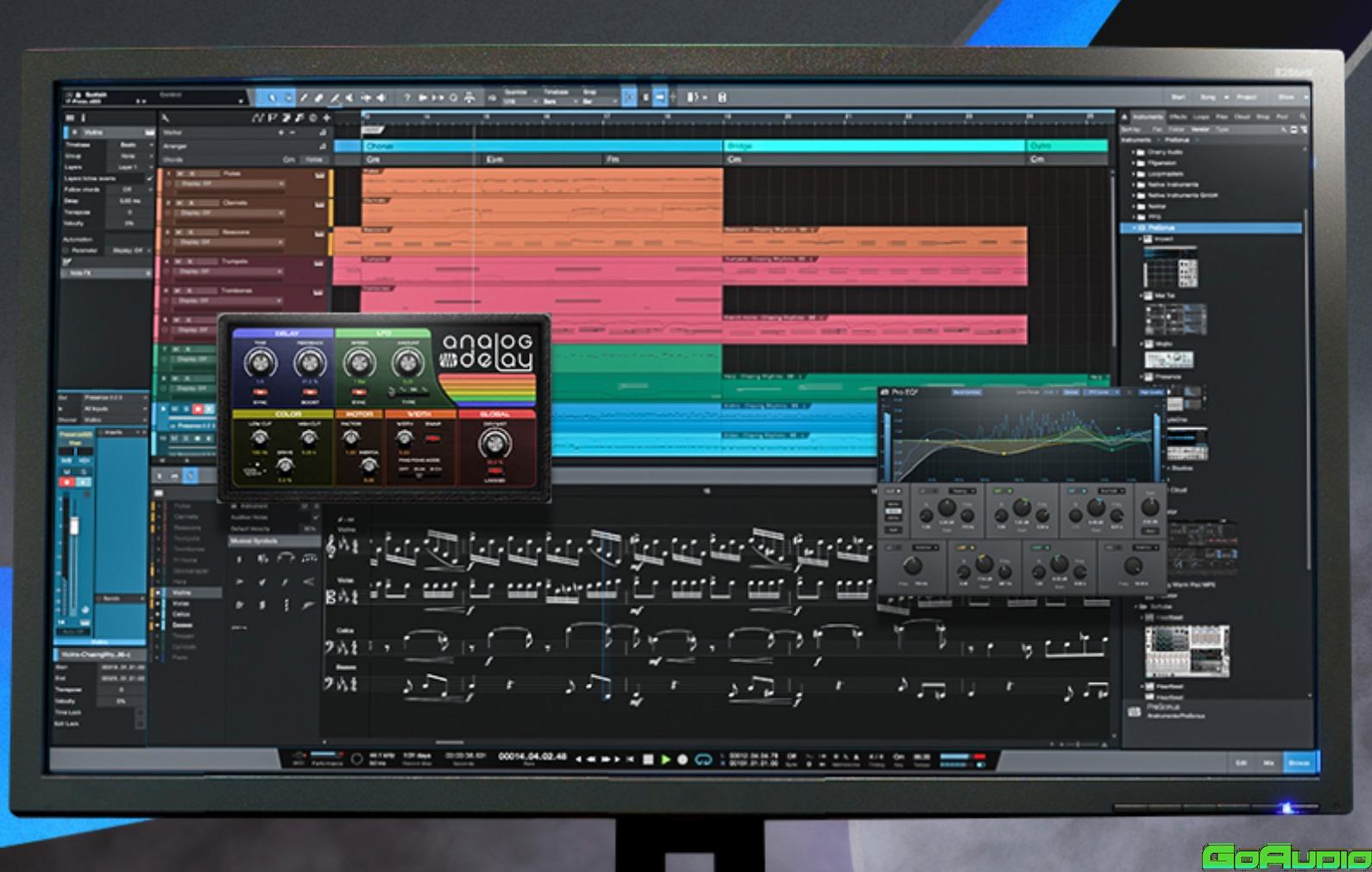The height and width of the screenshot is (872, 1372).
Task: Select the Bridge section in Arranger track
Action: coord(874,146)
